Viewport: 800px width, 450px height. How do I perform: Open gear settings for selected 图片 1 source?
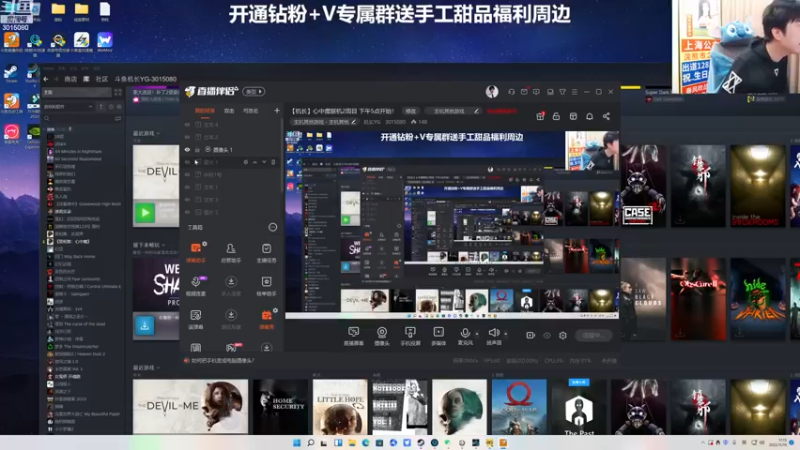245,162
